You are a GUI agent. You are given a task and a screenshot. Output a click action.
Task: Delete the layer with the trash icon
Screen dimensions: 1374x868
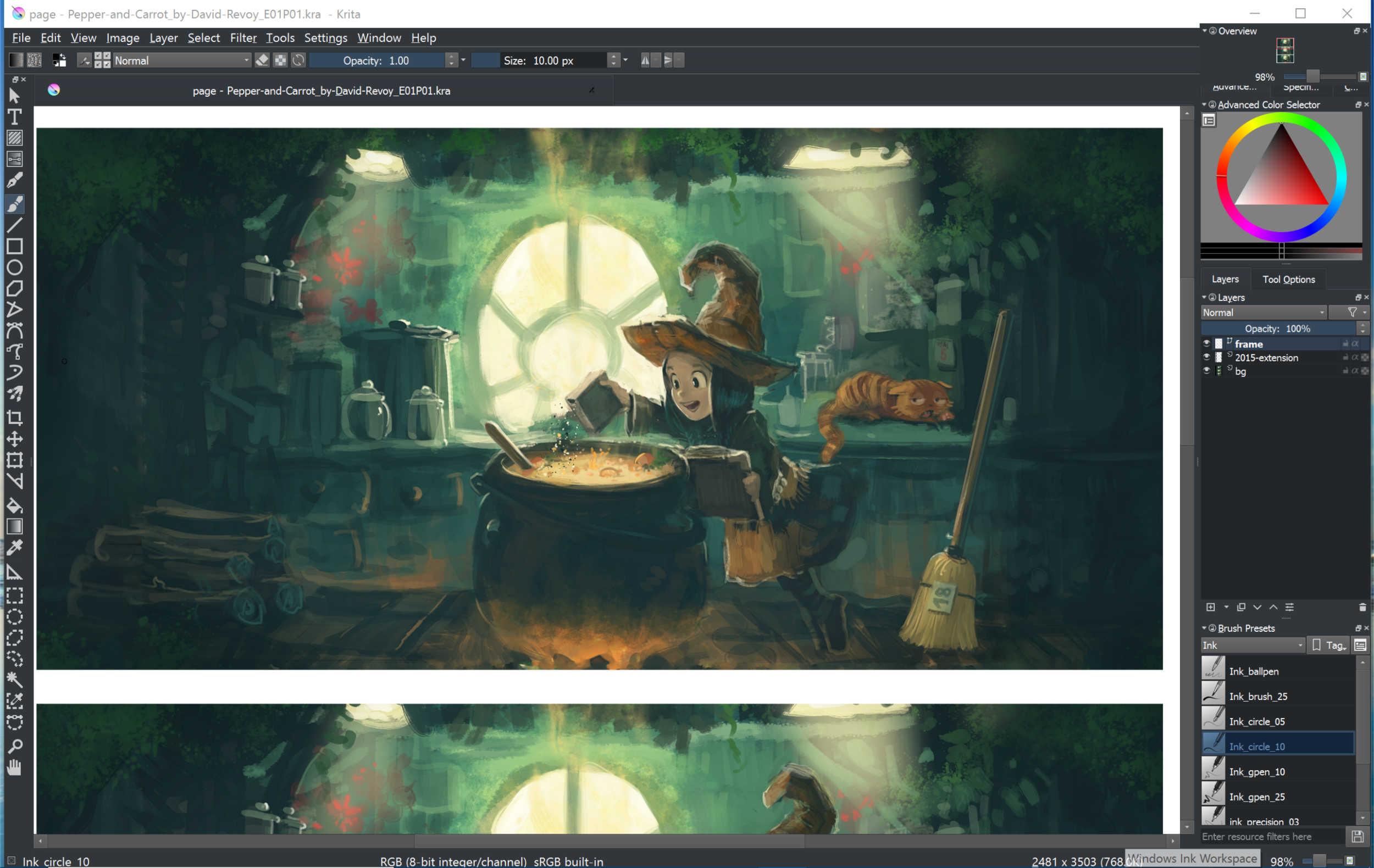(1362, 608)
